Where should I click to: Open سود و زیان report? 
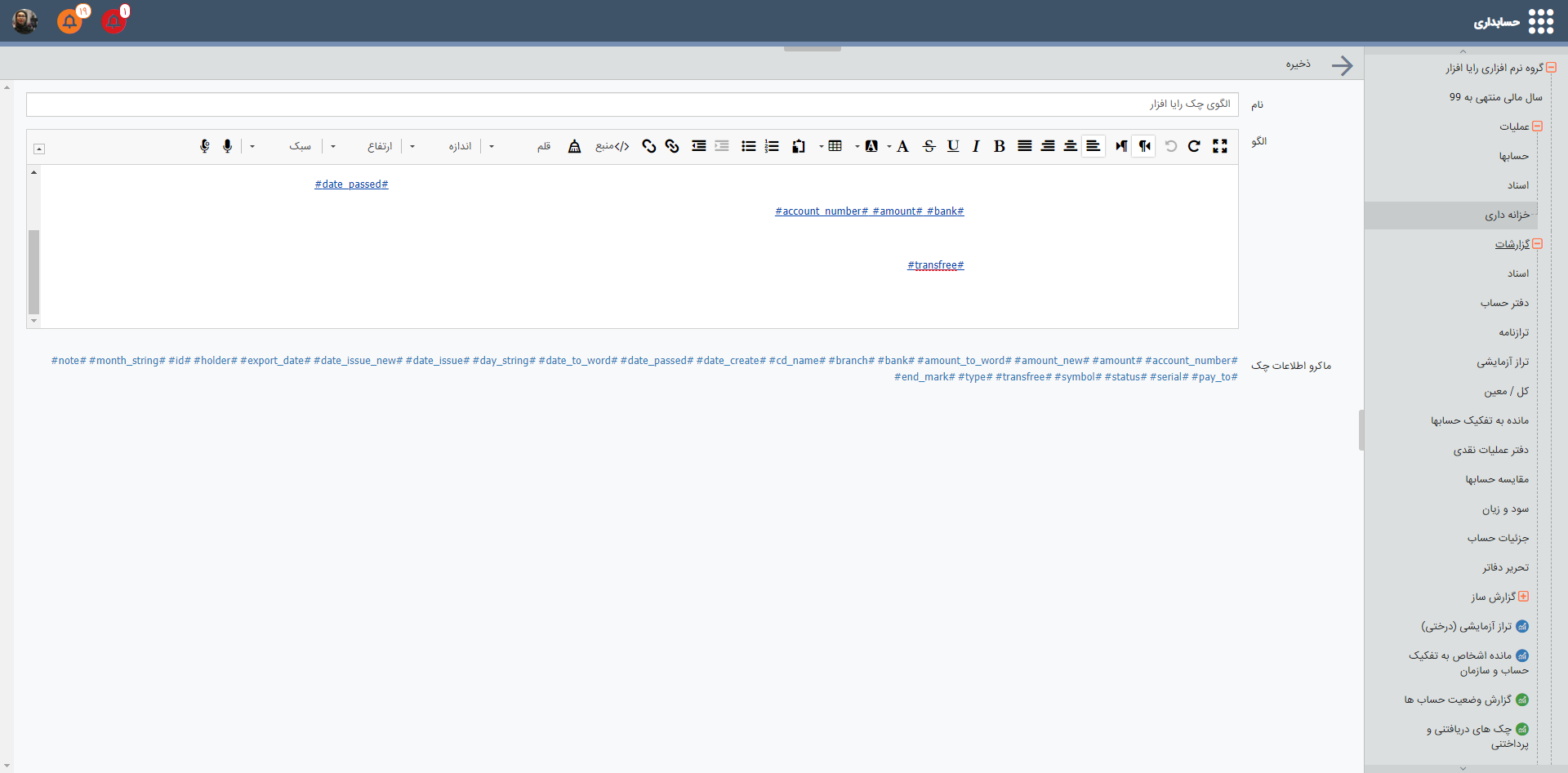click(x=1505, y=509)
